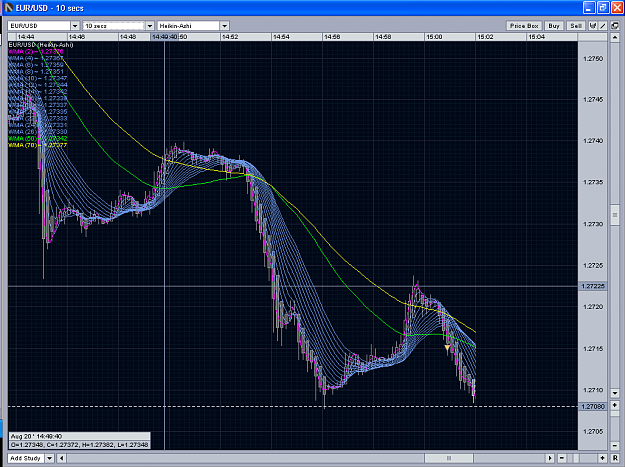Click the Price Box button
This screenshot has width=625, height=467.
[x=524, y=26]
